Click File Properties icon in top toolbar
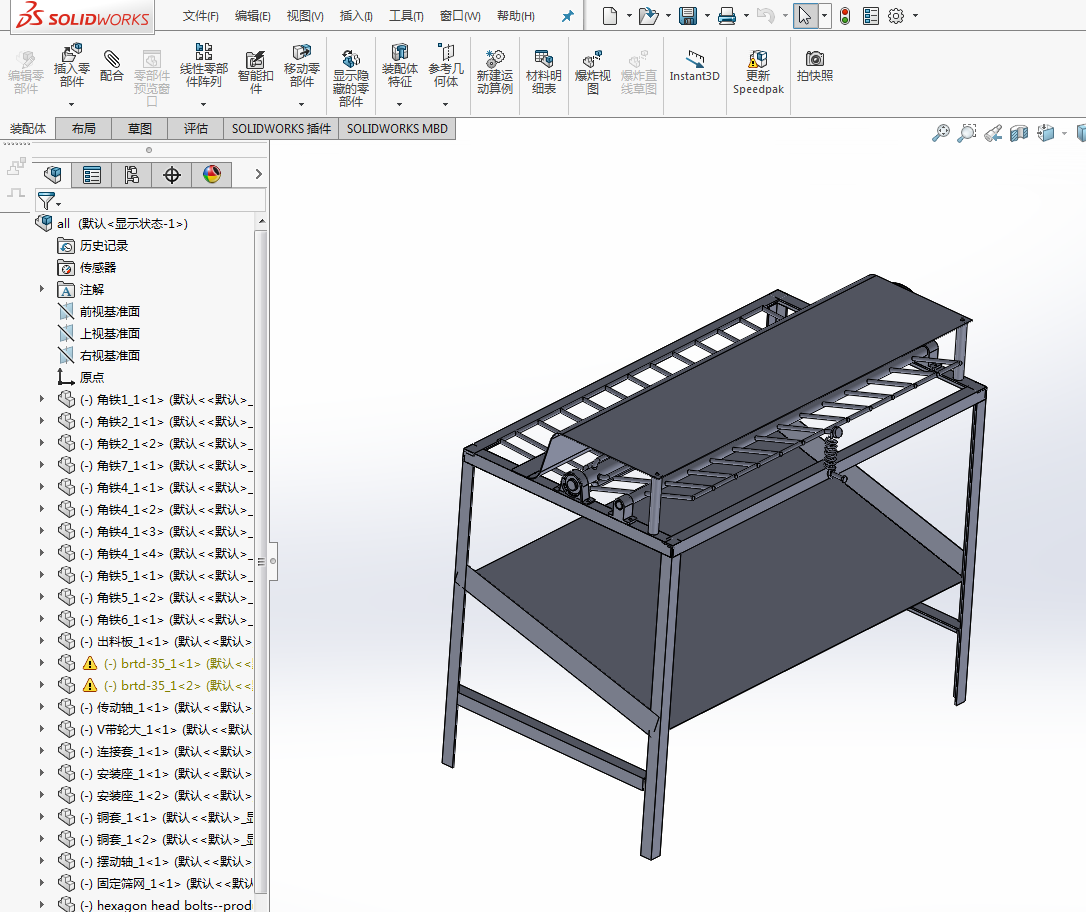Viewport: 1086px width, 912px height. (x=871, y=15)
